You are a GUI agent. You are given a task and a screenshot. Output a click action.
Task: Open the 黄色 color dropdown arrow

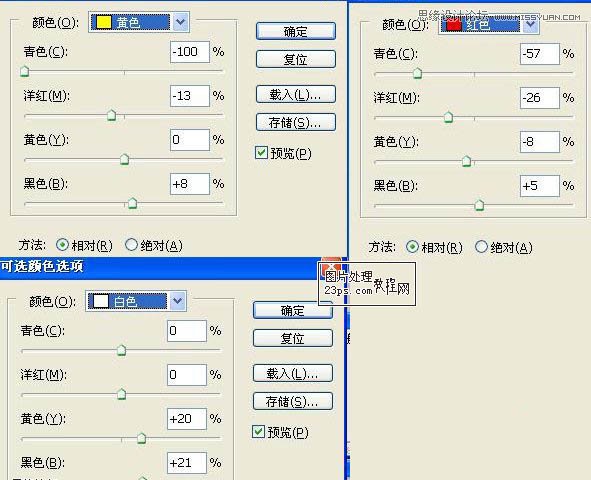(x=181, y=22)
